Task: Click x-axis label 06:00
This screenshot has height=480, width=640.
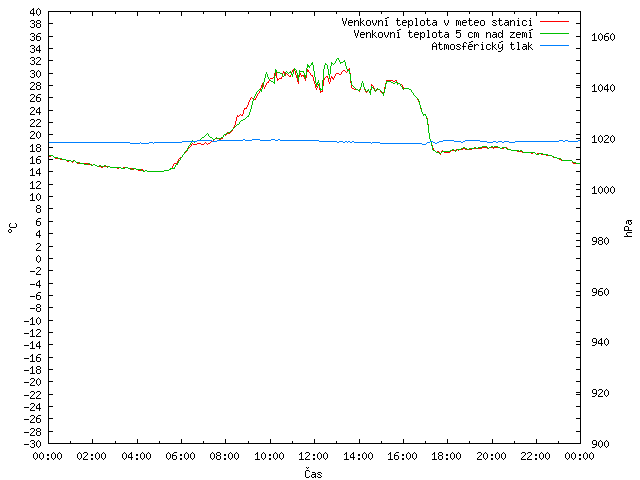Action: tap(180, 456)
